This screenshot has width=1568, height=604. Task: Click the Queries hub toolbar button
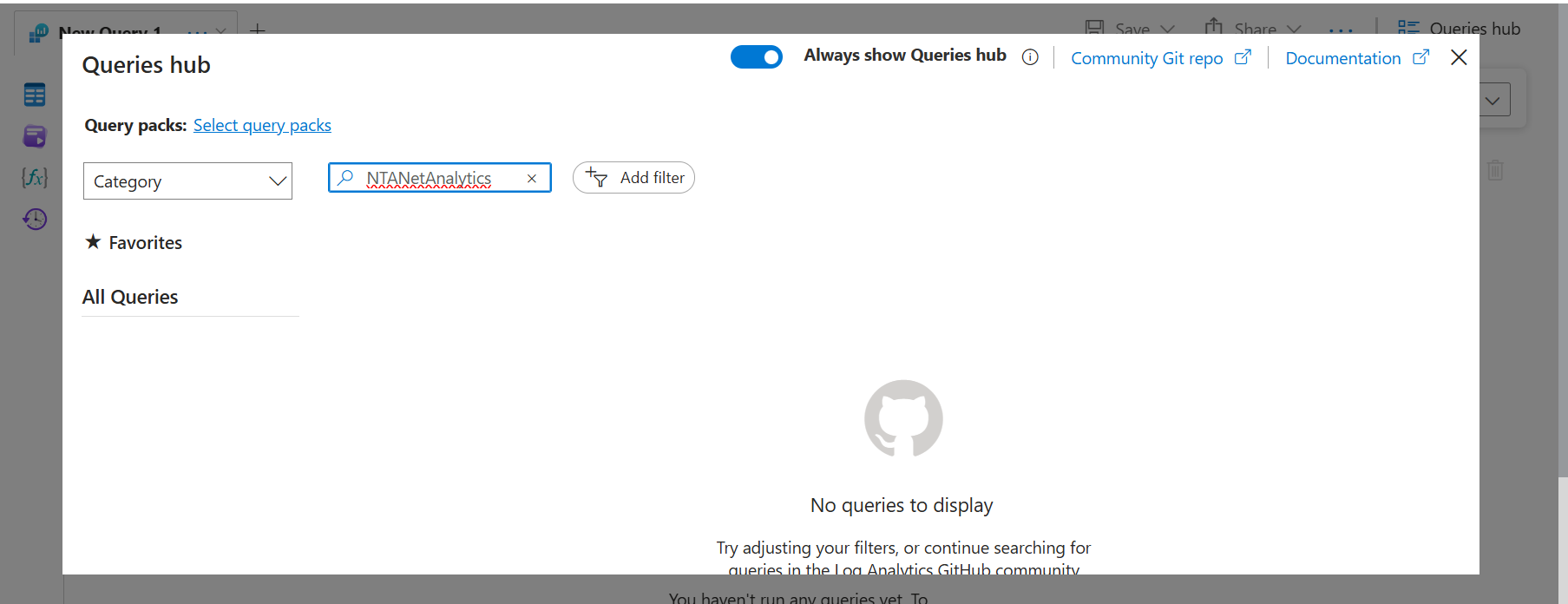pos(1459,28)
